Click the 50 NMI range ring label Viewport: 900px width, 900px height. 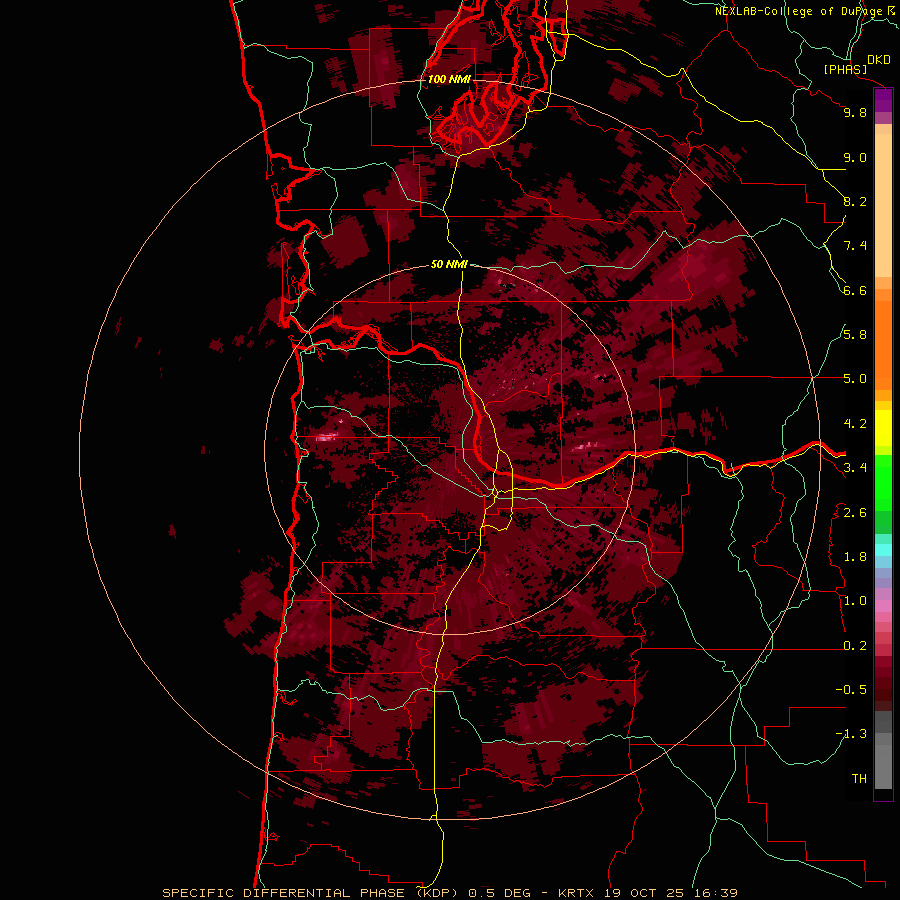click(449, 264)
